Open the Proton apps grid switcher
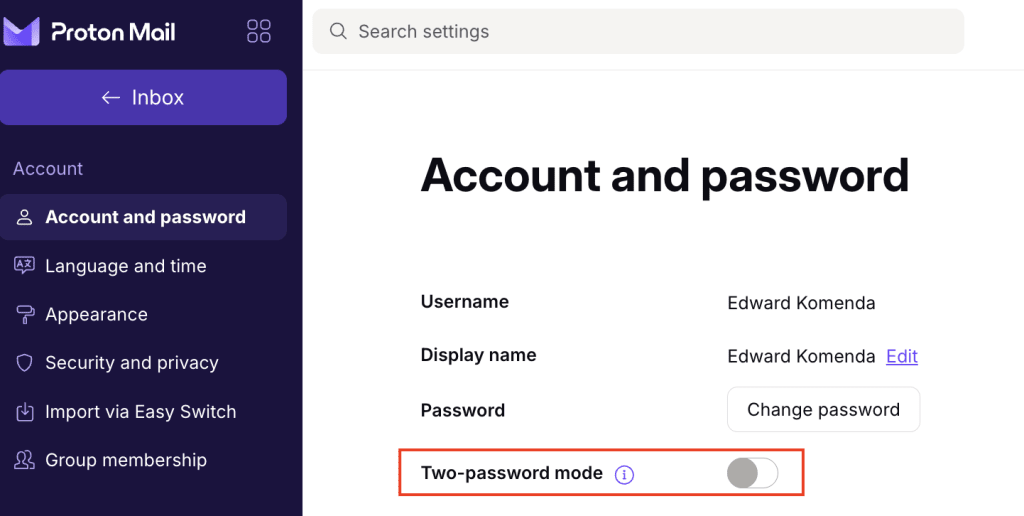This screenshot has height=516, width=1024. pos(259,31)
